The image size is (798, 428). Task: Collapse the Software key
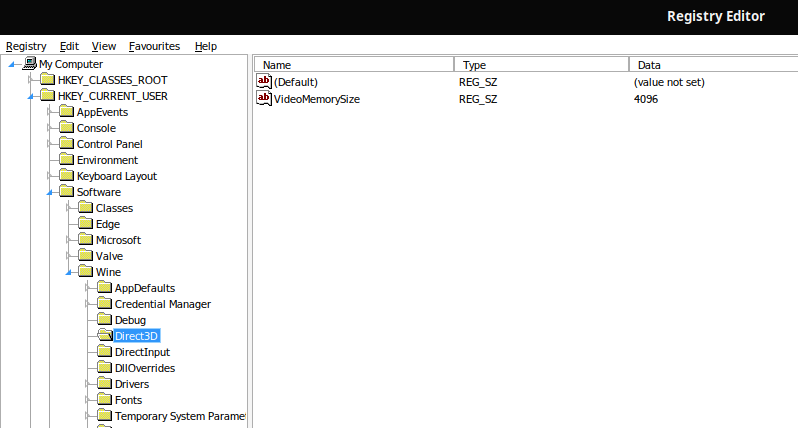click(x=49, y=192)
